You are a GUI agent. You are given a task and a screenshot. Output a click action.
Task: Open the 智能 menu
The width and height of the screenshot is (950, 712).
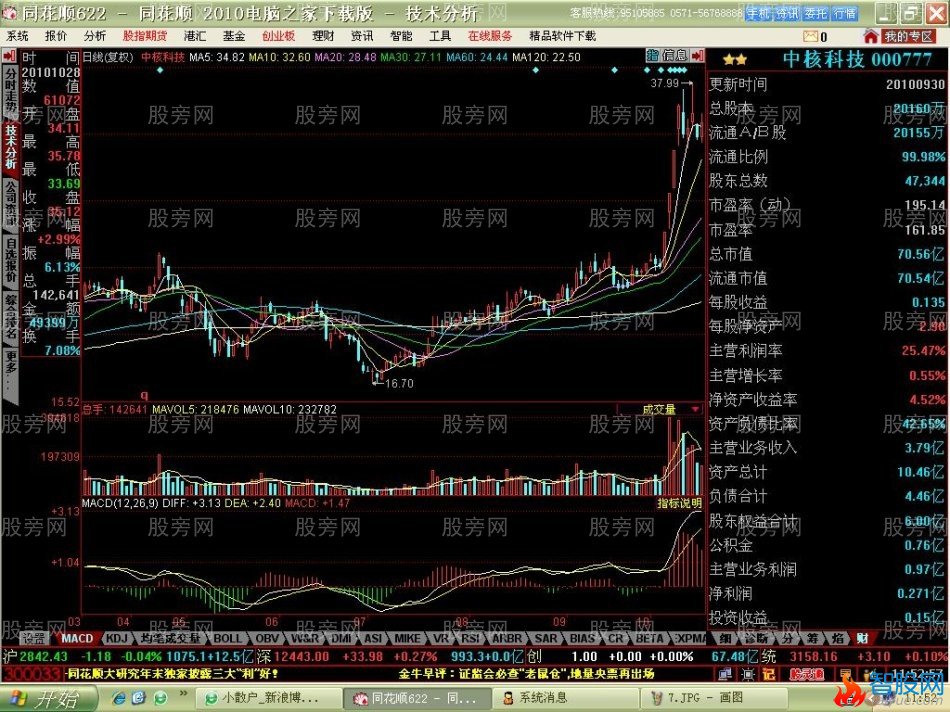pyautogui.click(x=401, y=36)
